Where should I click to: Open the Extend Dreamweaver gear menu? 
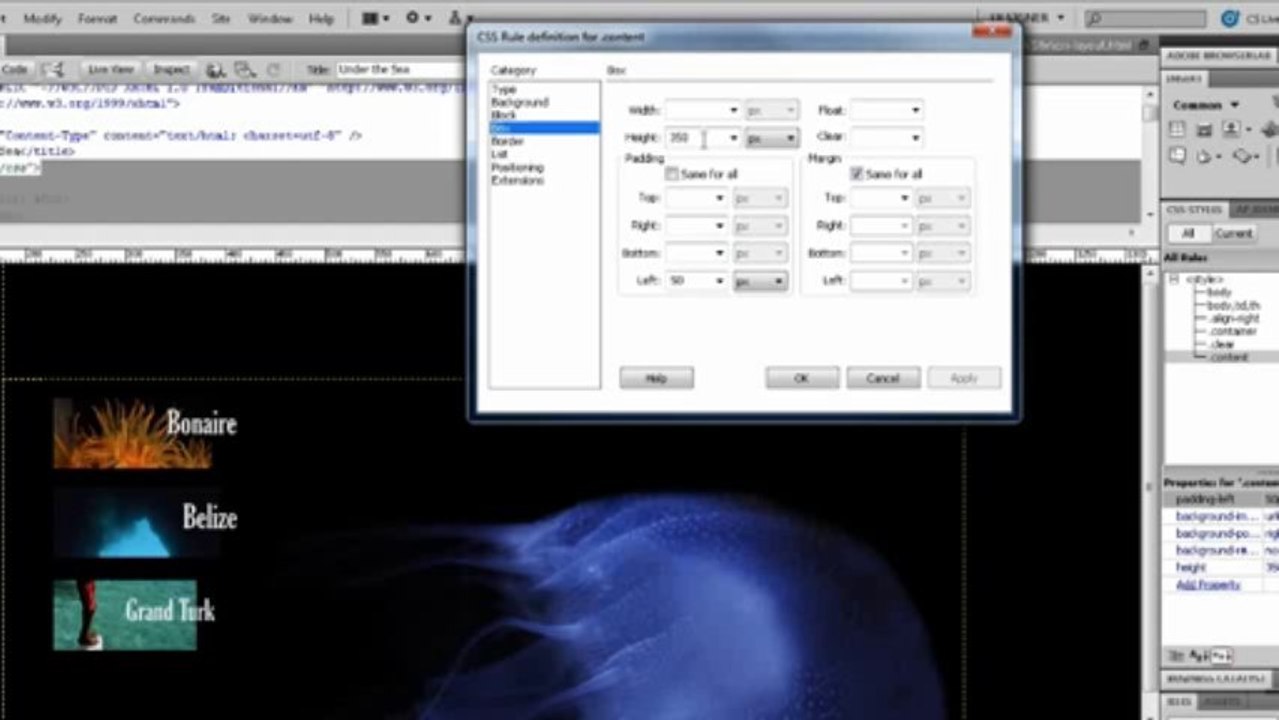pos(417,18)
